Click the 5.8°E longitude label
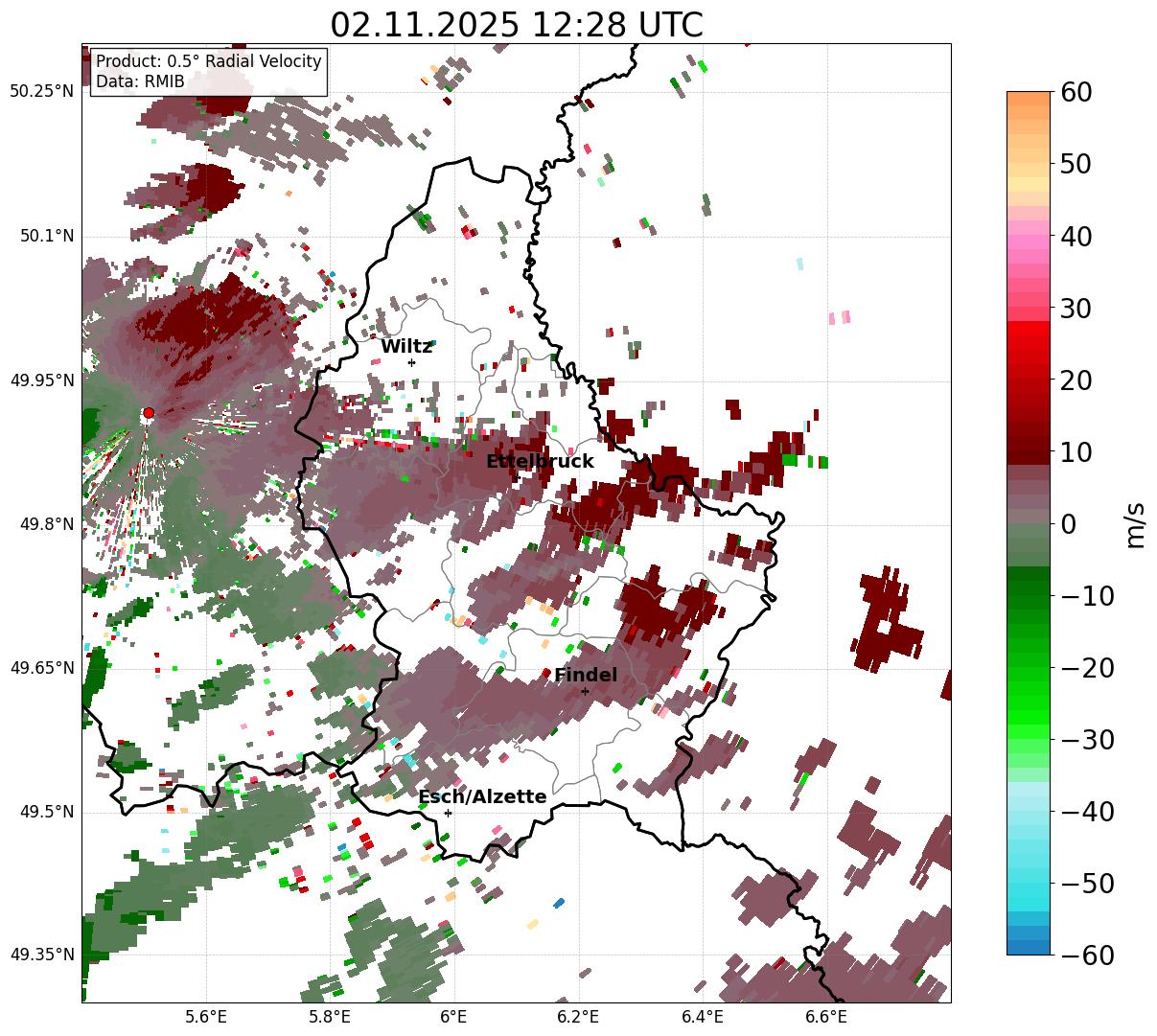This screenshot has height=1036, width=1157. 330,1018
